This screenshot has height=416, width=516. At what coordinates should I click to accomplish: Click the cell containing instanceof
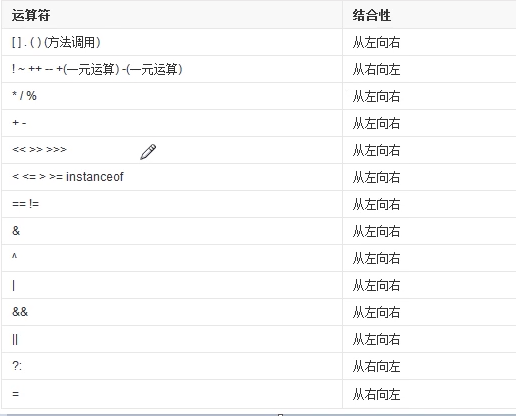(x=172, y=177)
